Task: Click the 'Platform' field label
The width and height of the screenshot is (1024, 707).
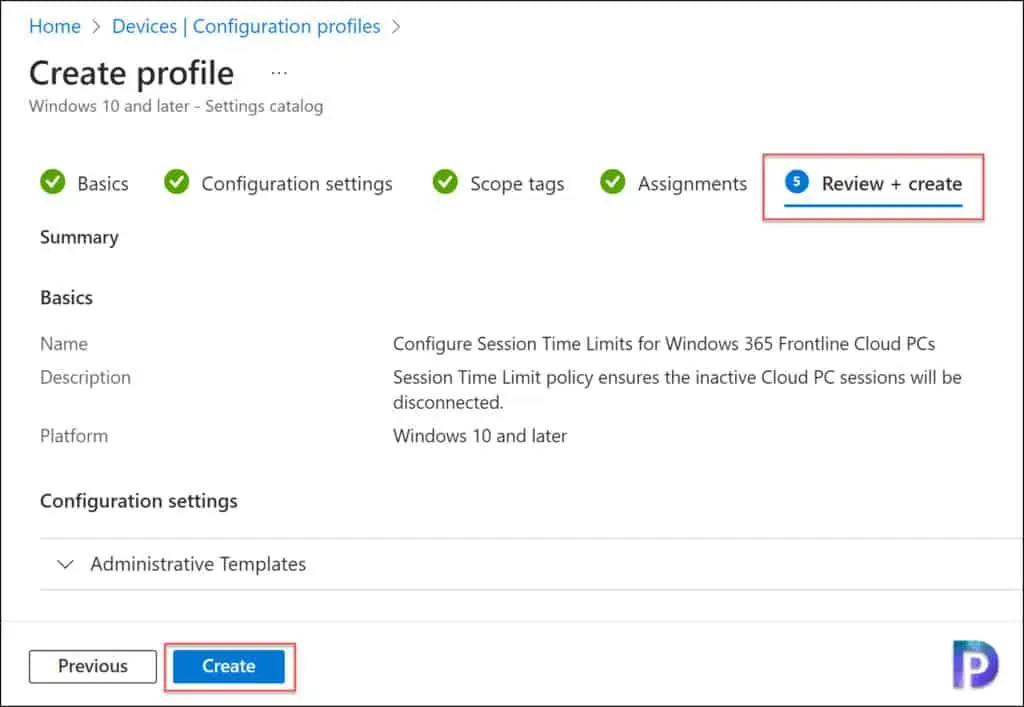Action: coord(74,436)
